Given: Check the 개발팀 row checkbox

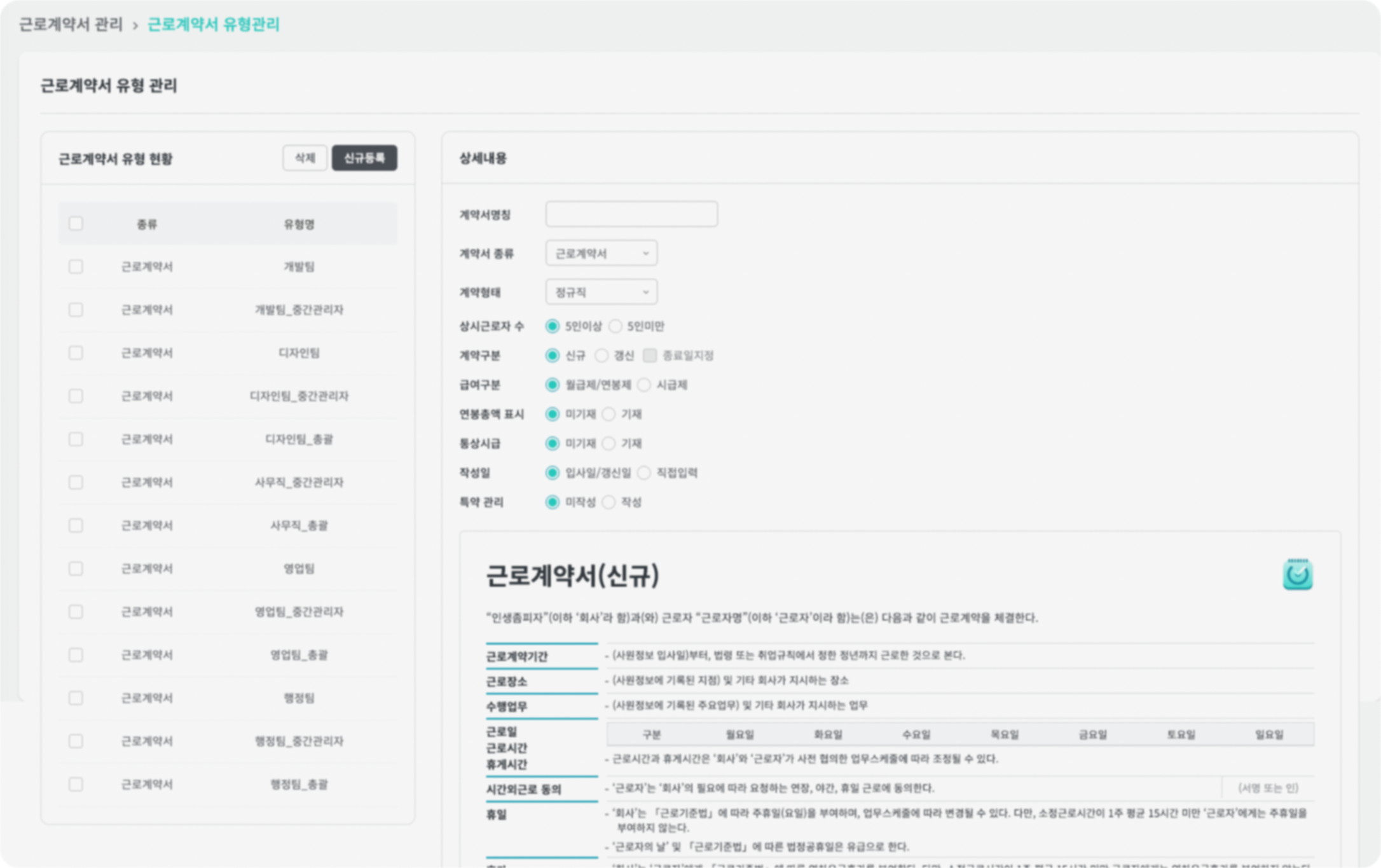Looking at the screenshot, I should (76, 266).
